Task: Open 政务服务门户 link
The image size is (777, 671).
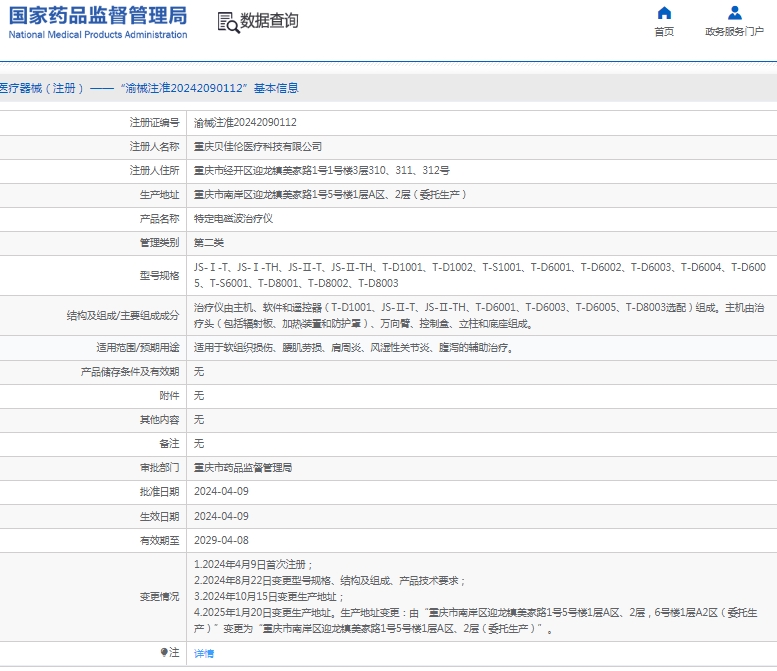Action: (734, 32)
